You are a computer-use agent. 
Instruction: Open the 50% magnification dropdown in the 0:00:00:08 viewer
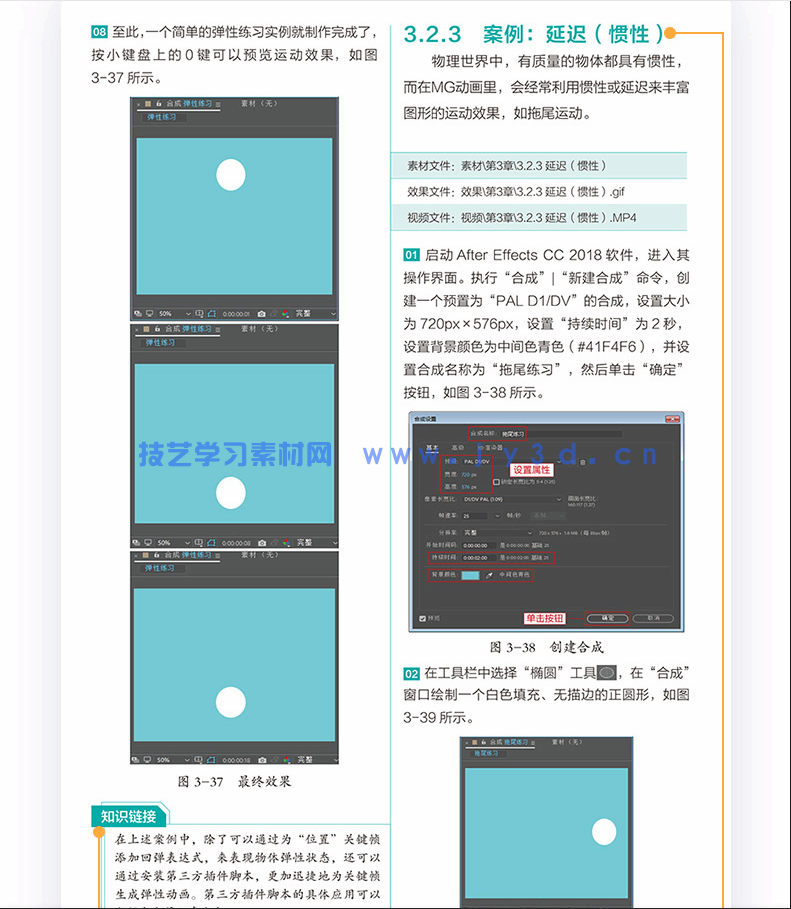point(173,543)
